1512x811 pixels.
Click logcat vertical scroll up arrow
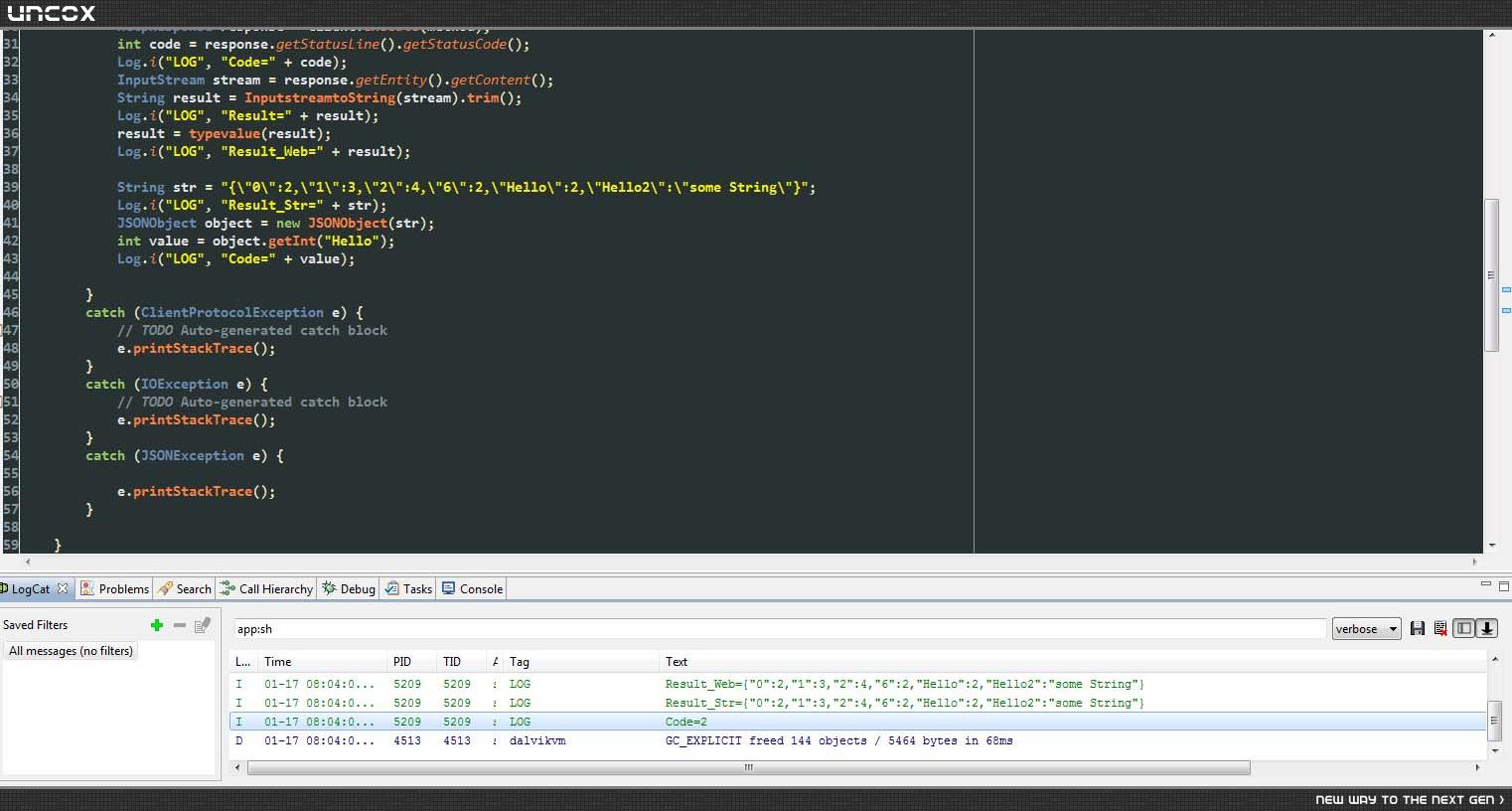pos(1493,659)
